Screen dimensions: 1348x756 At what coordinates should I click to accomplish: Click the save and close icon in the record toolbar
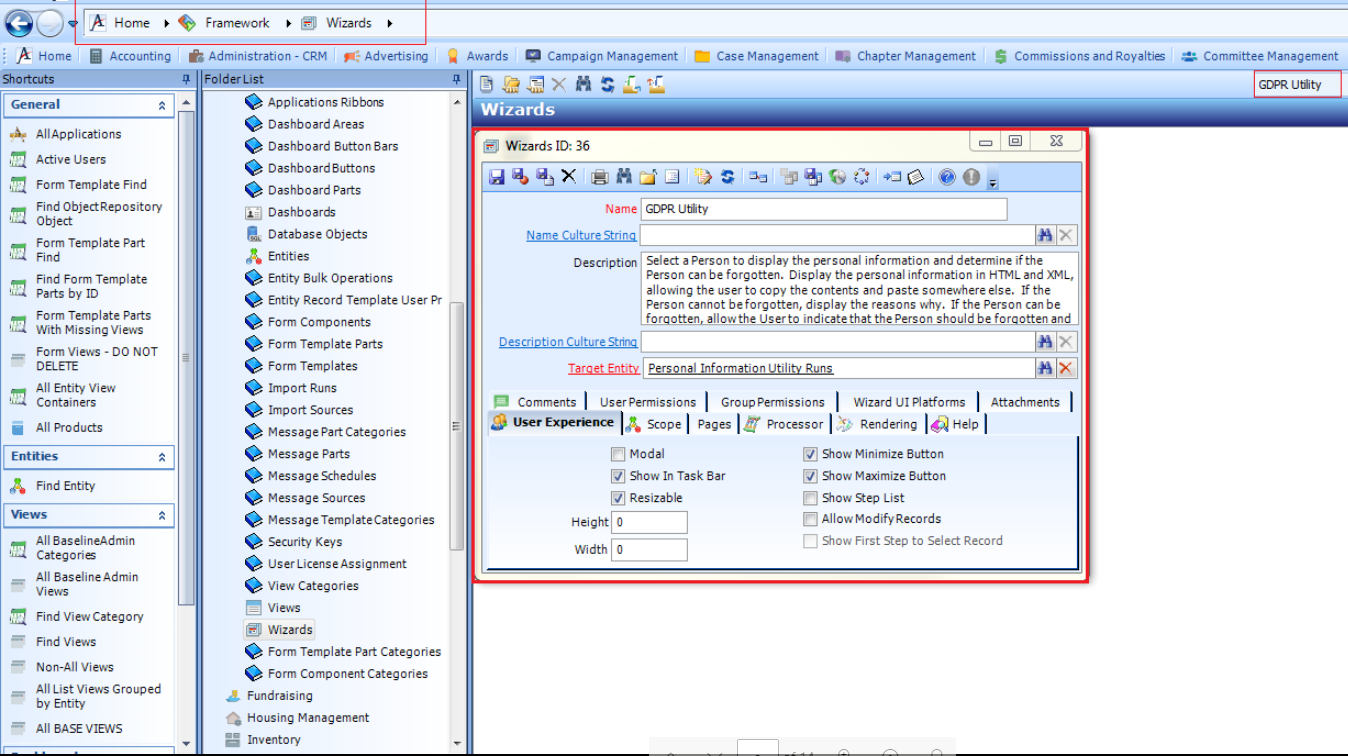tap(520, 177)
